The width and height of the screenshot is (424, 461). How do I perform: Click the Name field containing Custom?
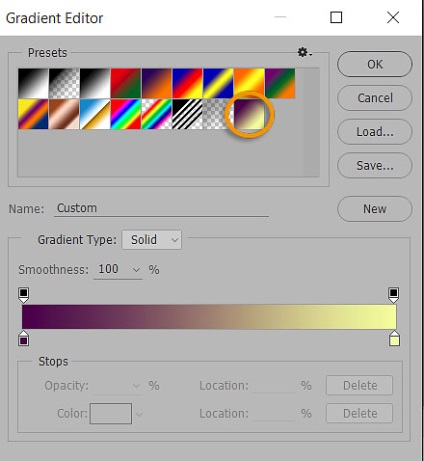(161, 208)
